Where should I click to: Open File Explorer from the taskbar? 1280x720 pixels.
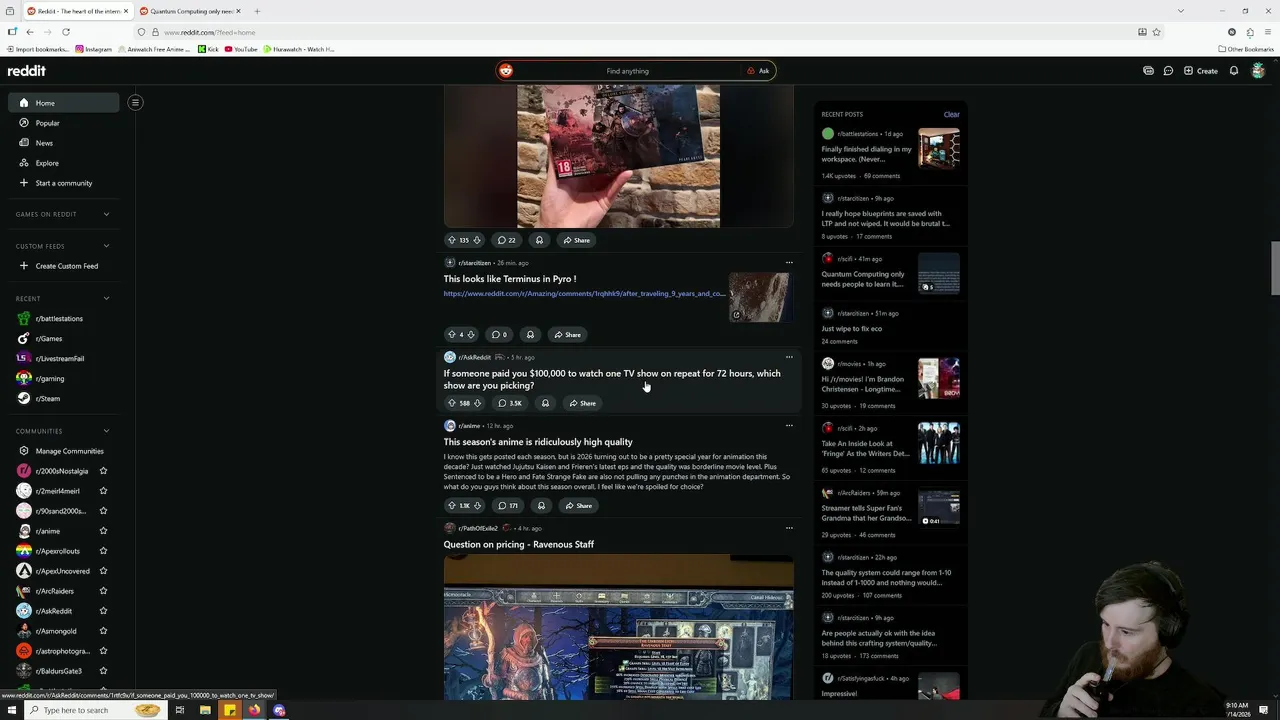(x=205, y=710)
